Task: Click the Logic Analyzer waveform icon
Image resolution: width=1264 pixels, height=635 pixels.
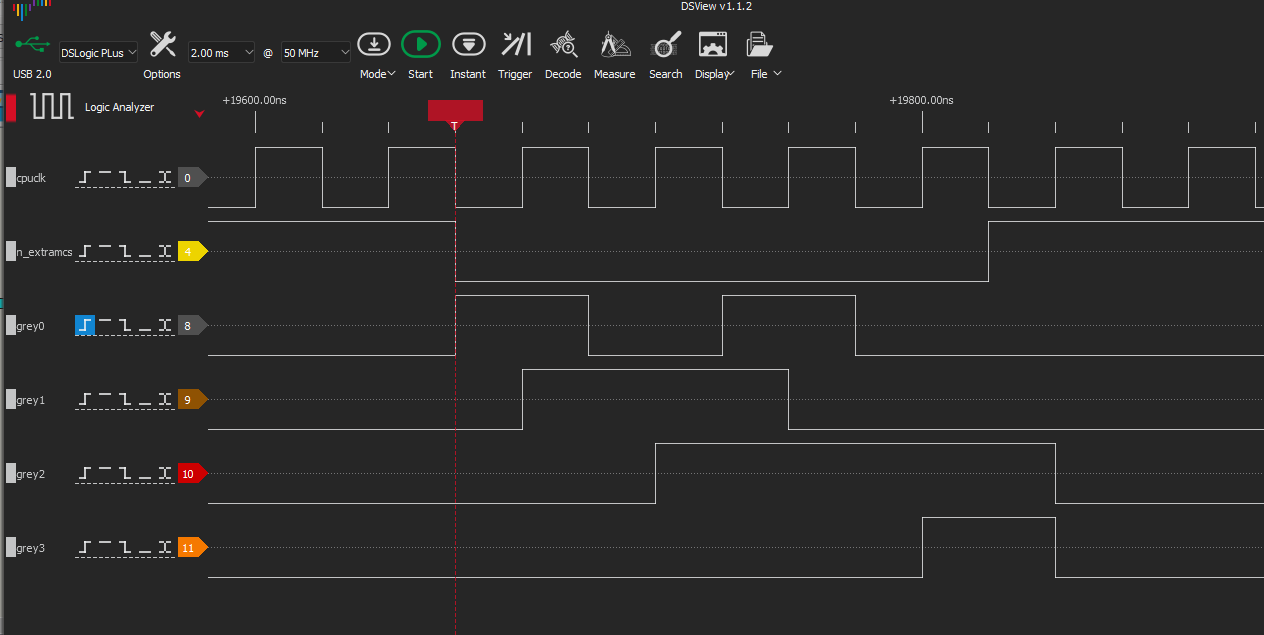Action: (52, 106)
